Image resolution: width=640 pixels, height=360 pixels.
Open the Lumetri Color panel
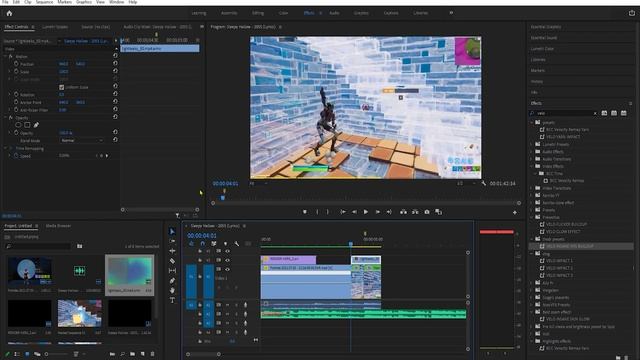542,49
